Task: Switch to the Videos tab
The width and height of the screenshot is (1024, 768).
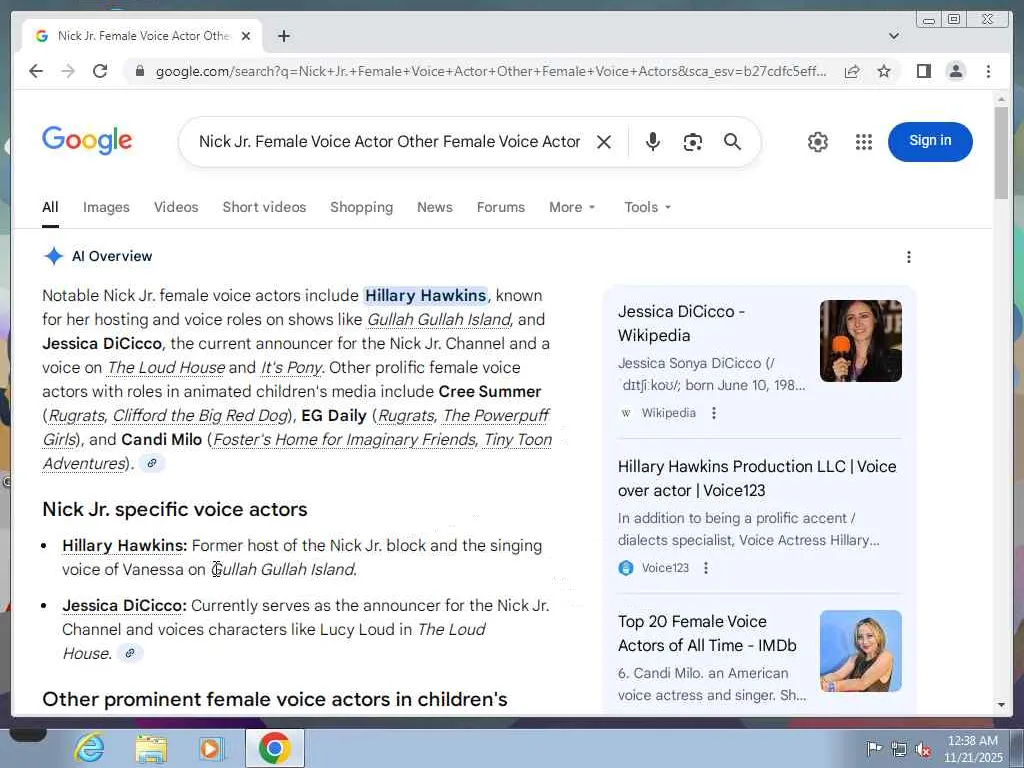Action: point(176,207)
